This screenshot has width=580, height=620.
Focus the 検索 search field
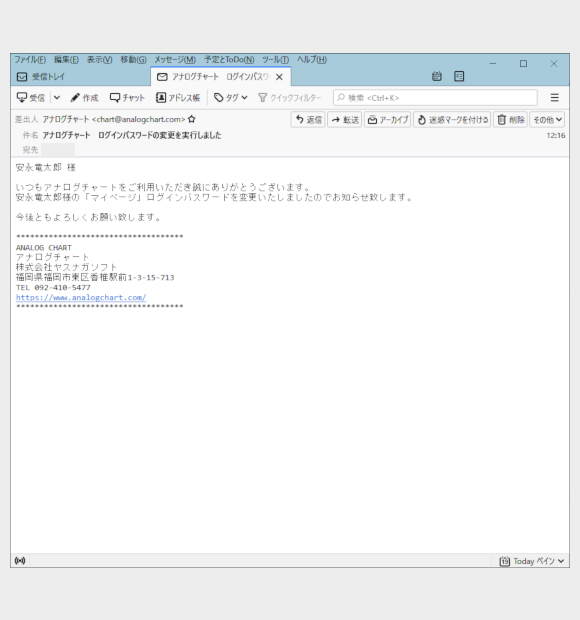[435, 98]
